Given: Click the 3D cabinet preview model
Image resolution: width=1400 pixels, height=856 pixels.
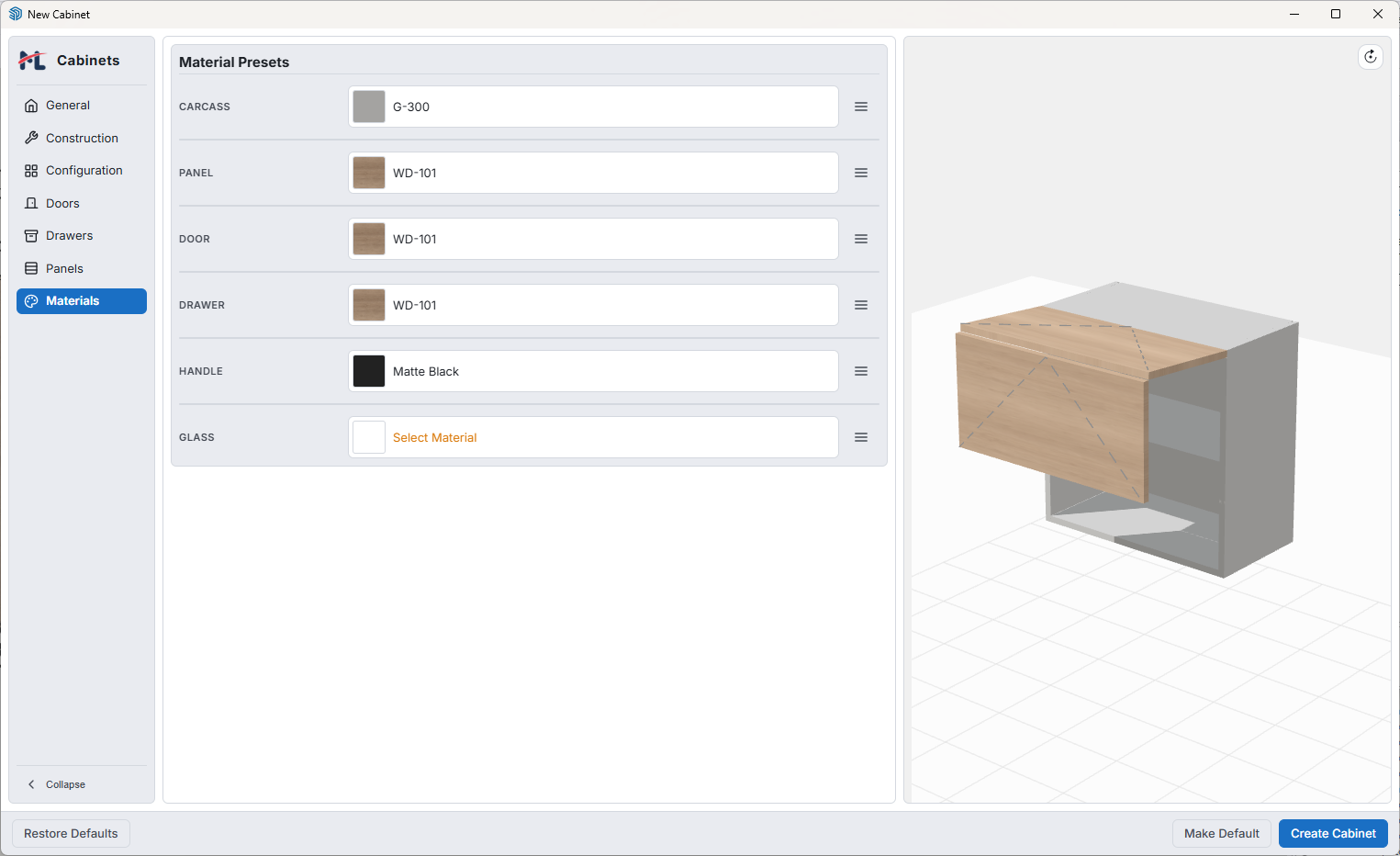Looking at the screenshot, I should 1127,428.
